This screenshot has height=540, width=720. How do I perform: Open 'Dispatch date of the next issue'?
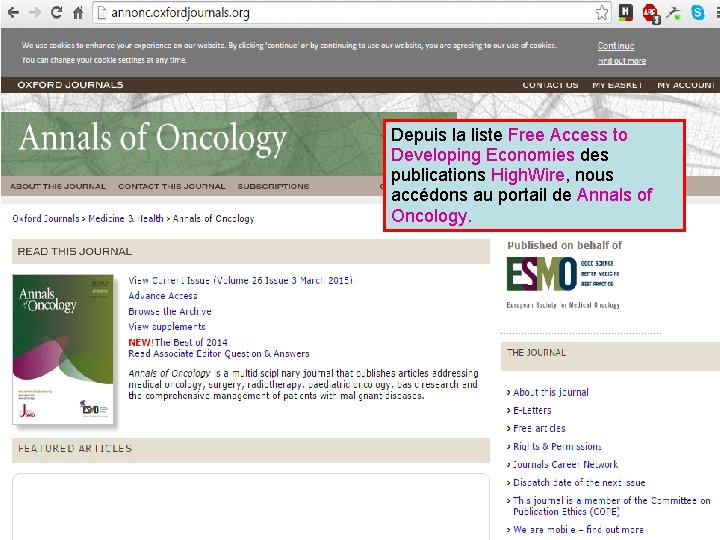[579, 483]
